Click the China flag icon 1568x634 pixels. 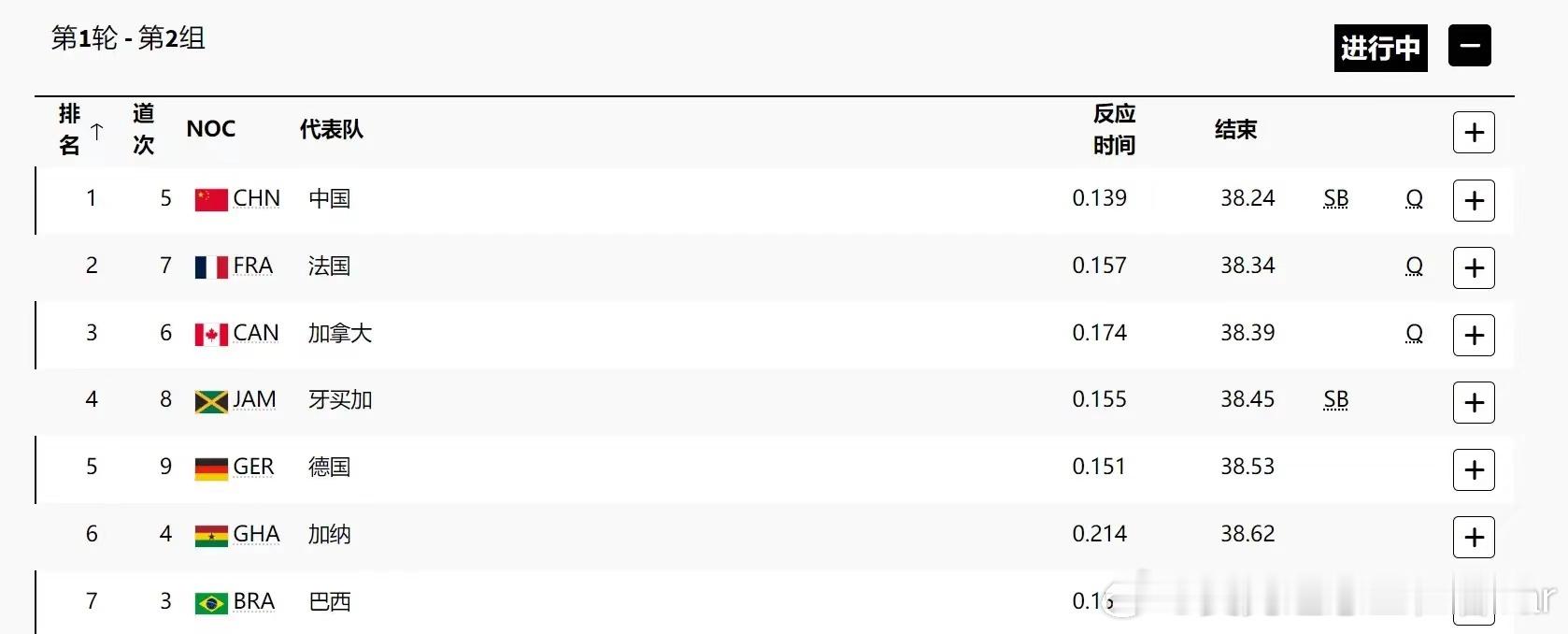(211, 199)
